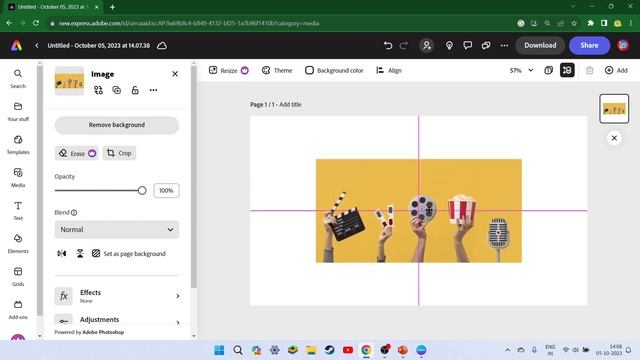The width and height of the screenshot is (640, 360).
Task: Click Add title page label
Action: (290, 104)
